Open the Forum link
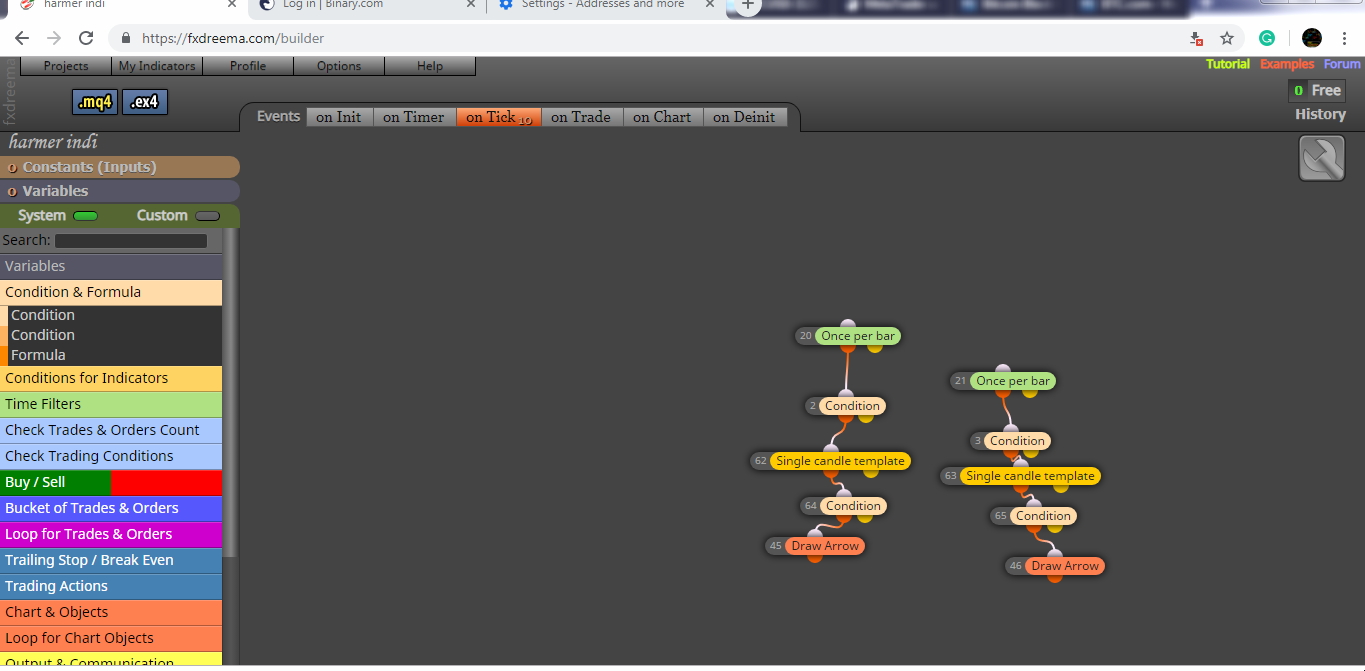 point(1342,64)
